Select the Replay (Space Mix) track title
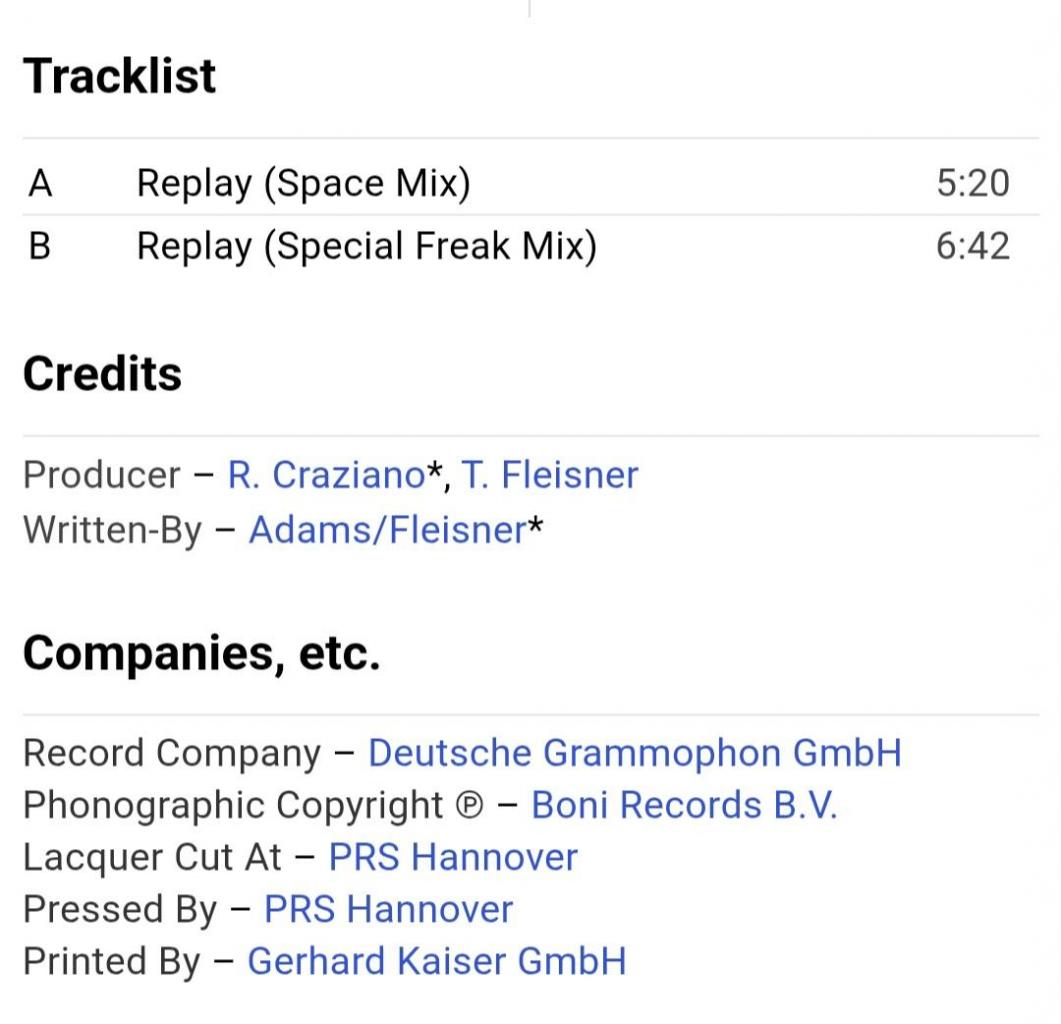1061x1024 pixels. [x=303, y=183]
